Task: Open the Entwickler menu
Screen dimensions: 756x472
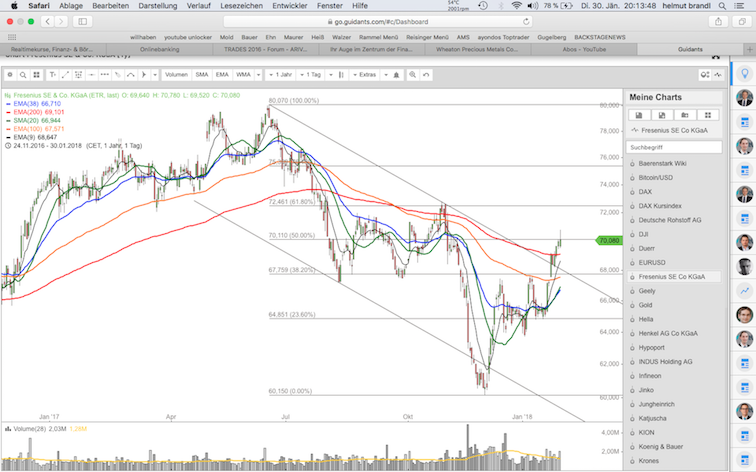Action: click(290, 6)
